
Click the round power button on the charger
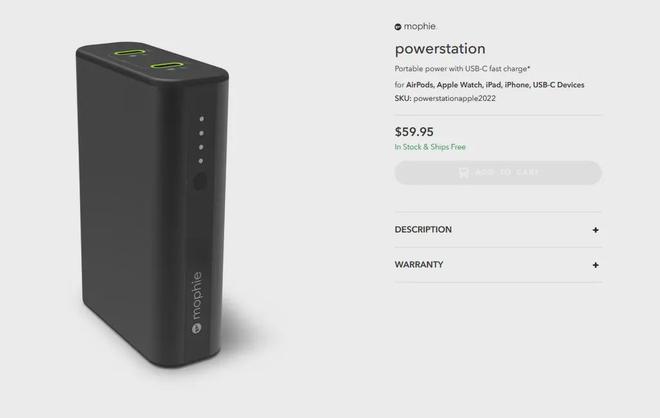point(200,182)
